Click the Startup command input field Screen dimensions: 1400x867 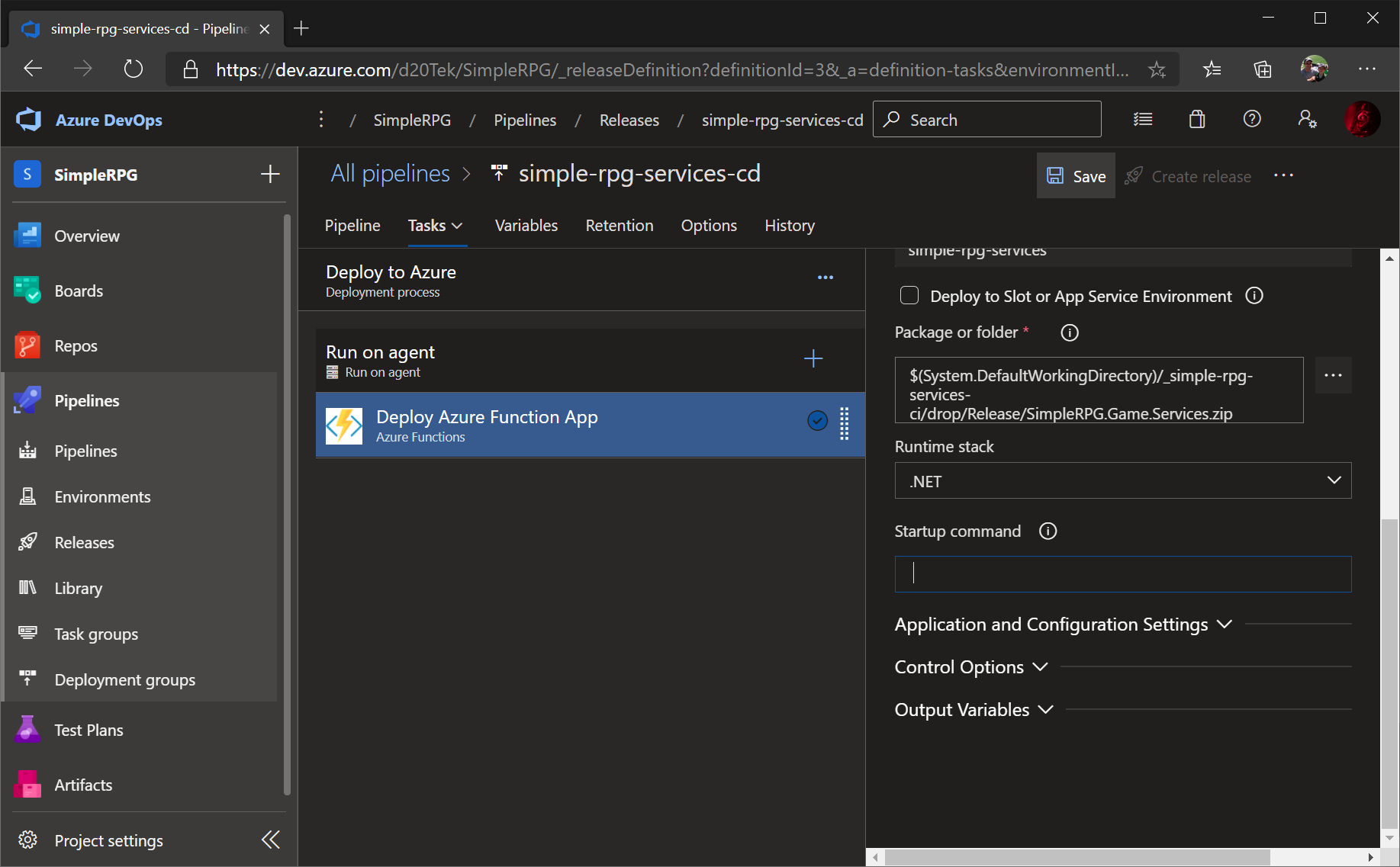[x=1122, y=573]
